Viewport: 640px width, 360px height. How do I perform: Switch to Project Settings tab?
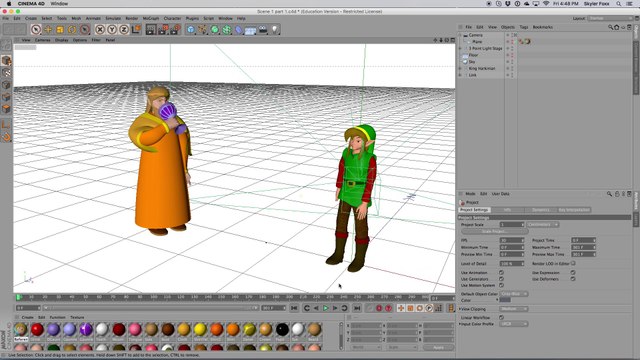pos(474,210)
